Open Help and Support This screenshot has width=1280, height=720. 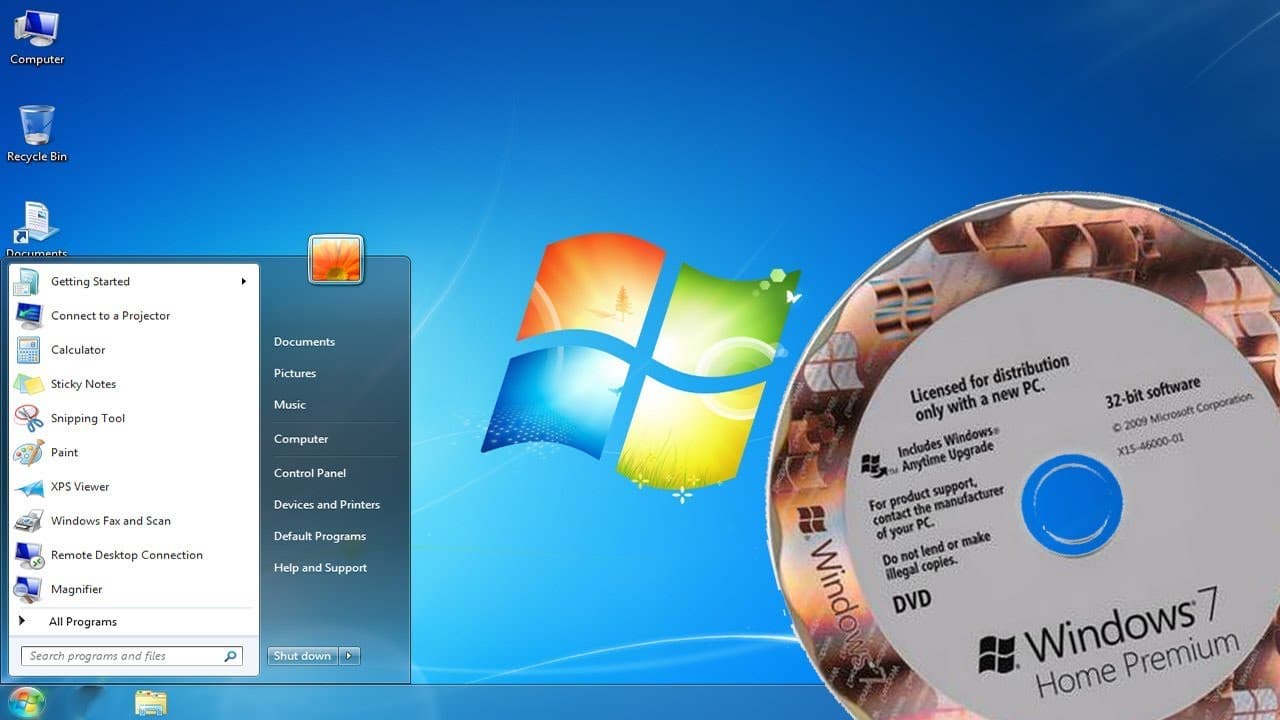(x=320, y=567)
